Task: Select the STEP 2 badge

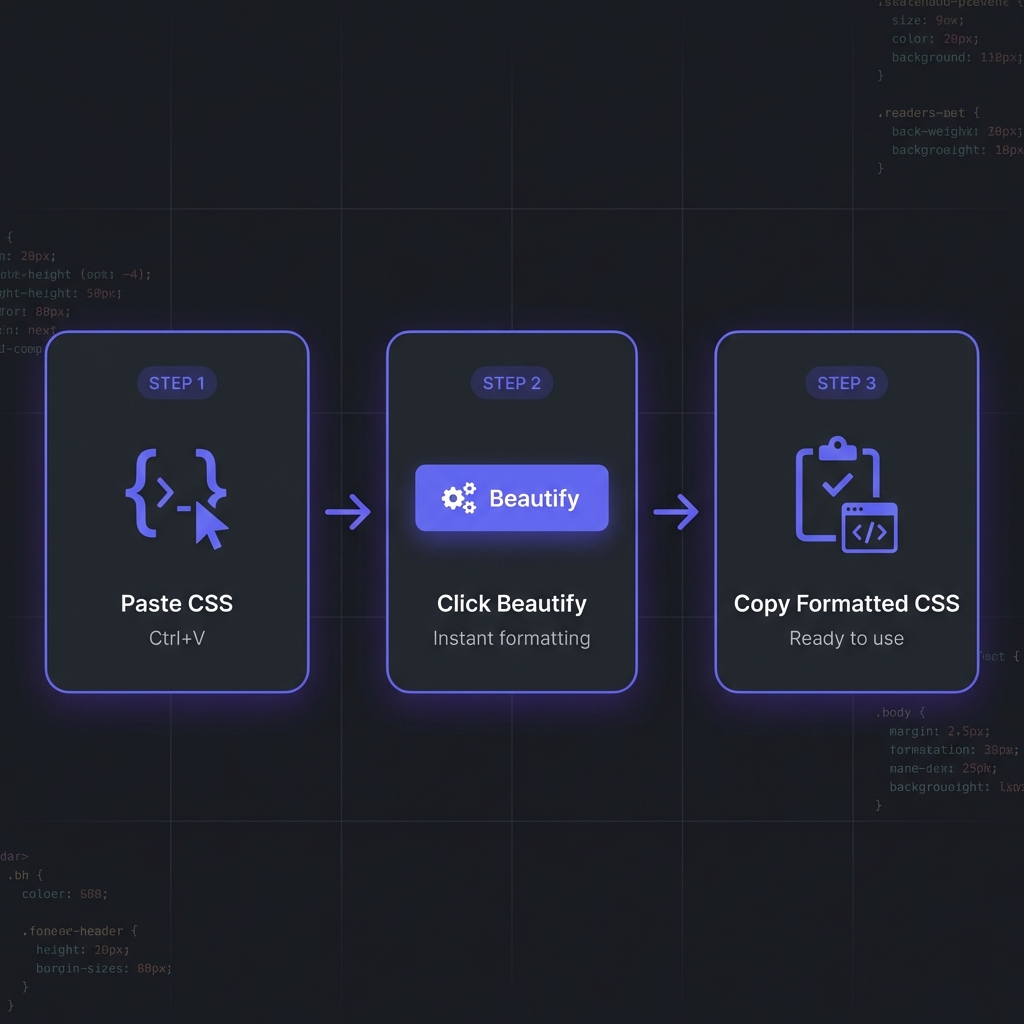Action: [x=511, y=383]
